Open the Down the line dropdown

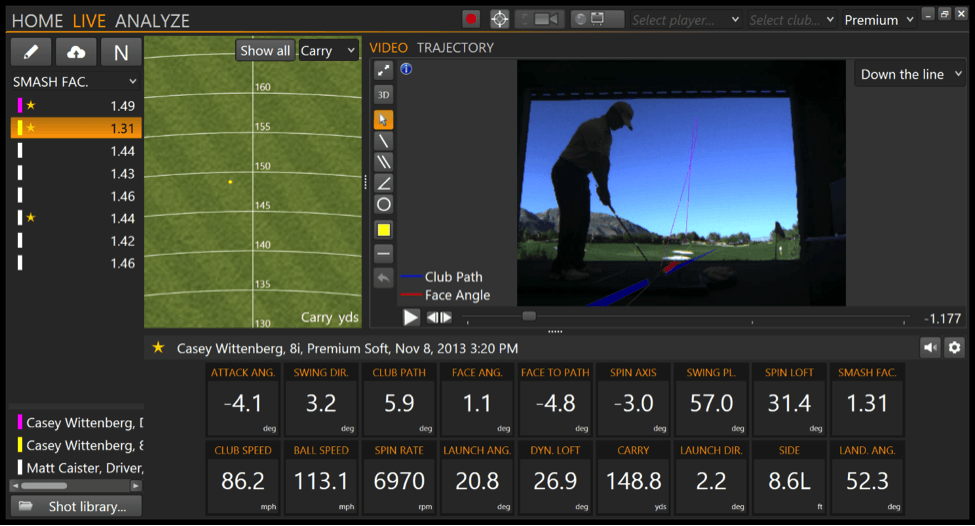click(911, 74)
